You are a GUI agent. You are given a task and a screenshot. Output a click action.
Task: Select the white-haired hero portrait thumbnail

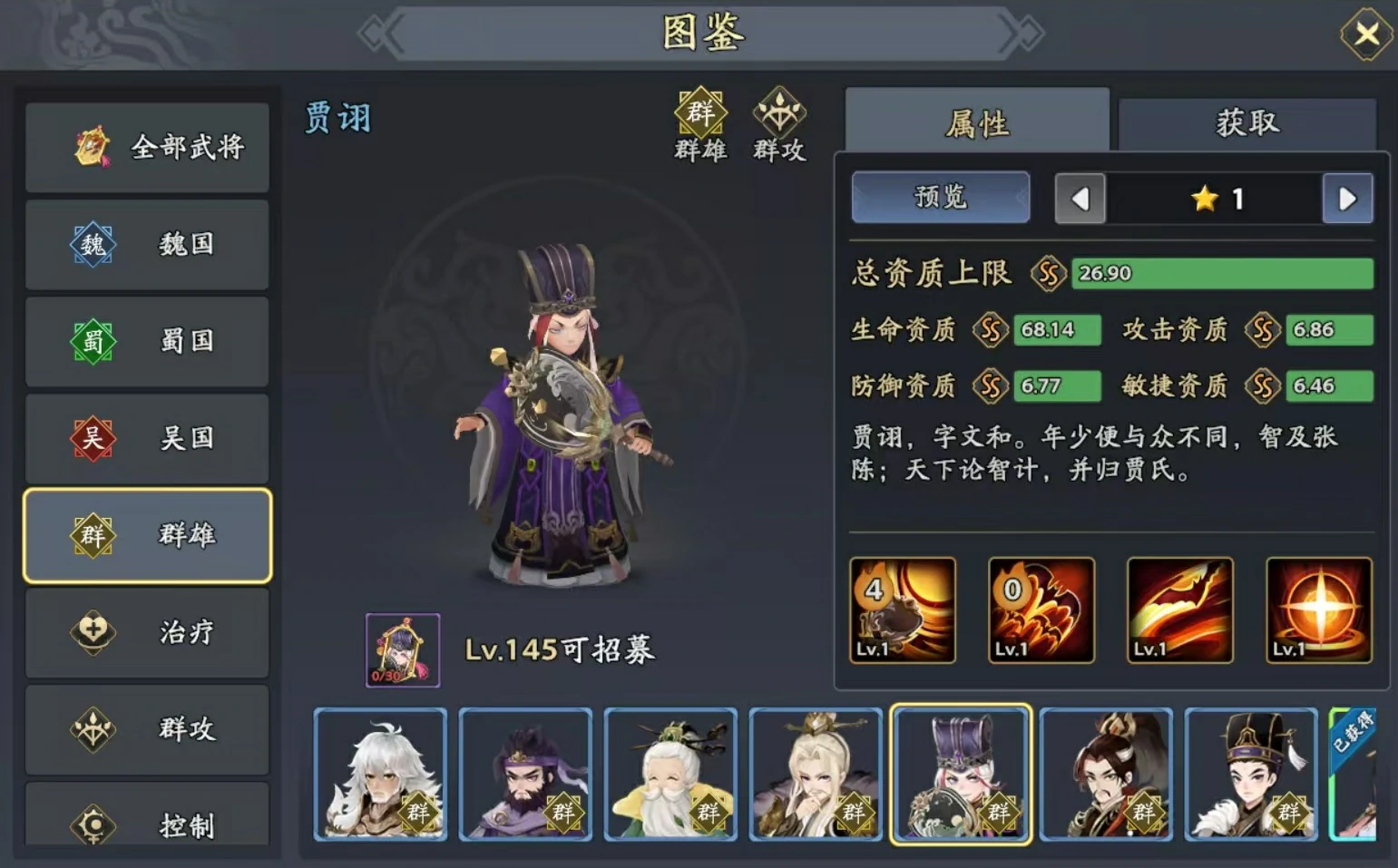380,774
